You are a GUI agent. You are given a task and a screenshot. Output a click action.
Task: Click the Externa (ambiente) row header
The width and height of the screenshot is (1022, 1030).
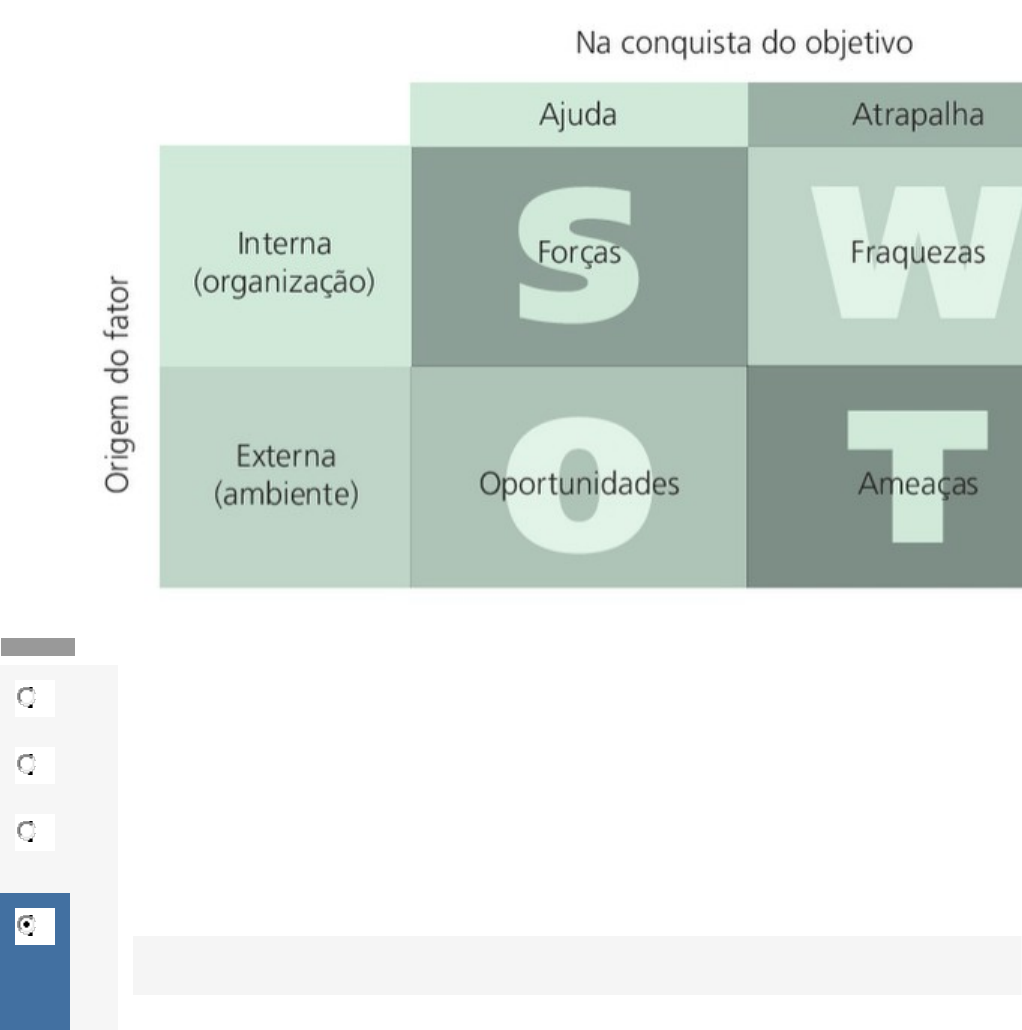(285, 475)
